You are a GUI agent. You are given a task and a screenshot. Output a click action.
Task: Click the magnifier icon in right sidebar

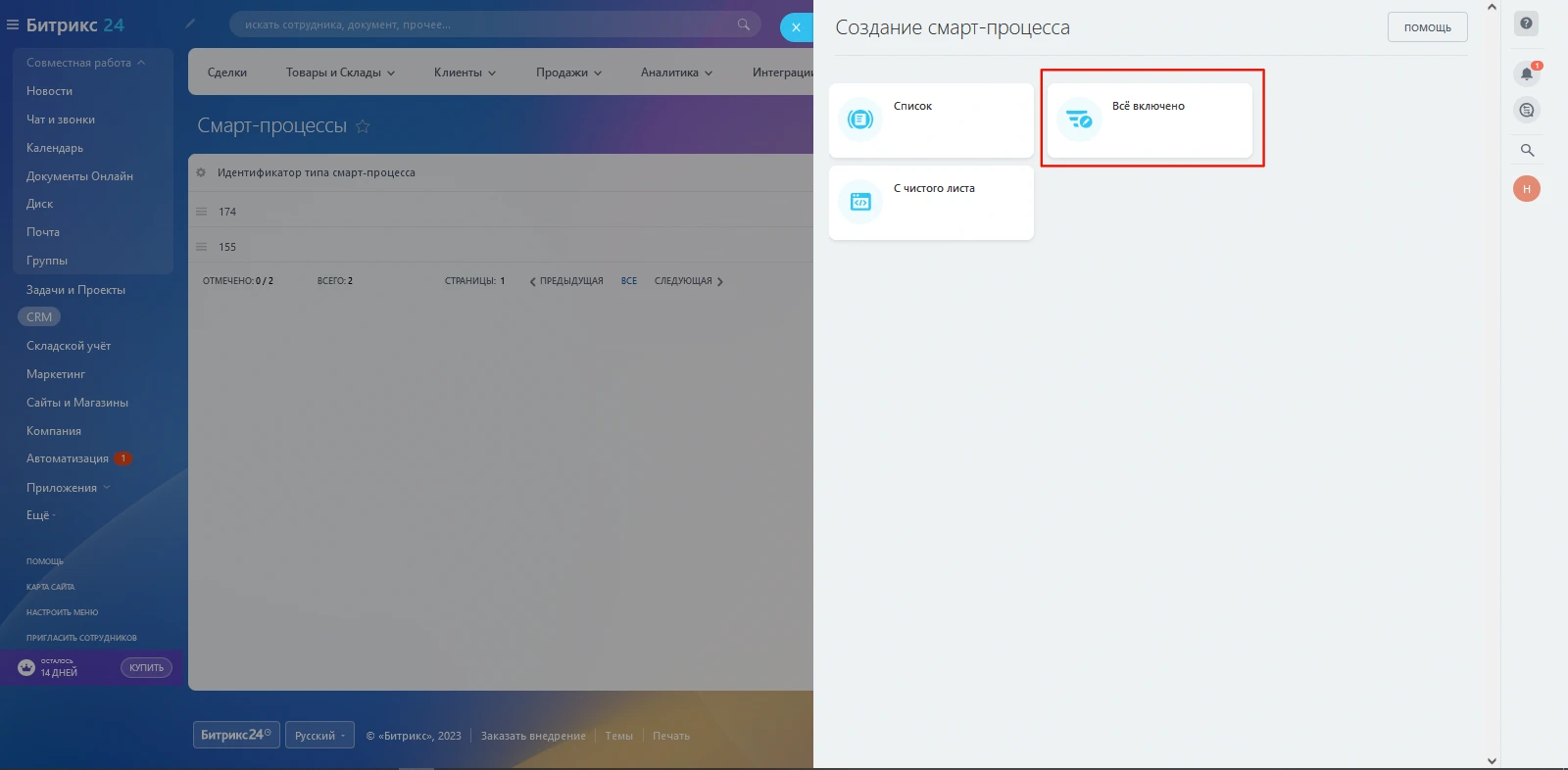[1527, 150]
